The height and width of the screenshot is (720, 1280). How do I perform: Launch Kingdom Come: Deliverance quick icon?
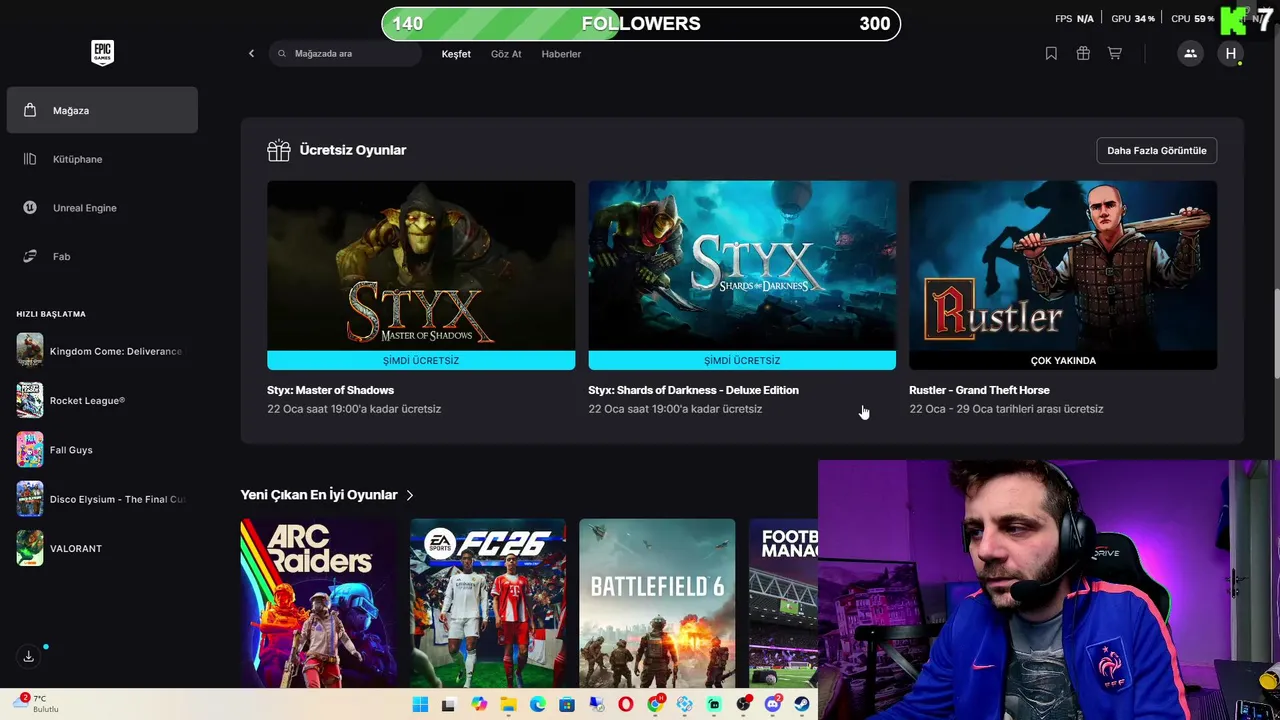tap(30, 351)
